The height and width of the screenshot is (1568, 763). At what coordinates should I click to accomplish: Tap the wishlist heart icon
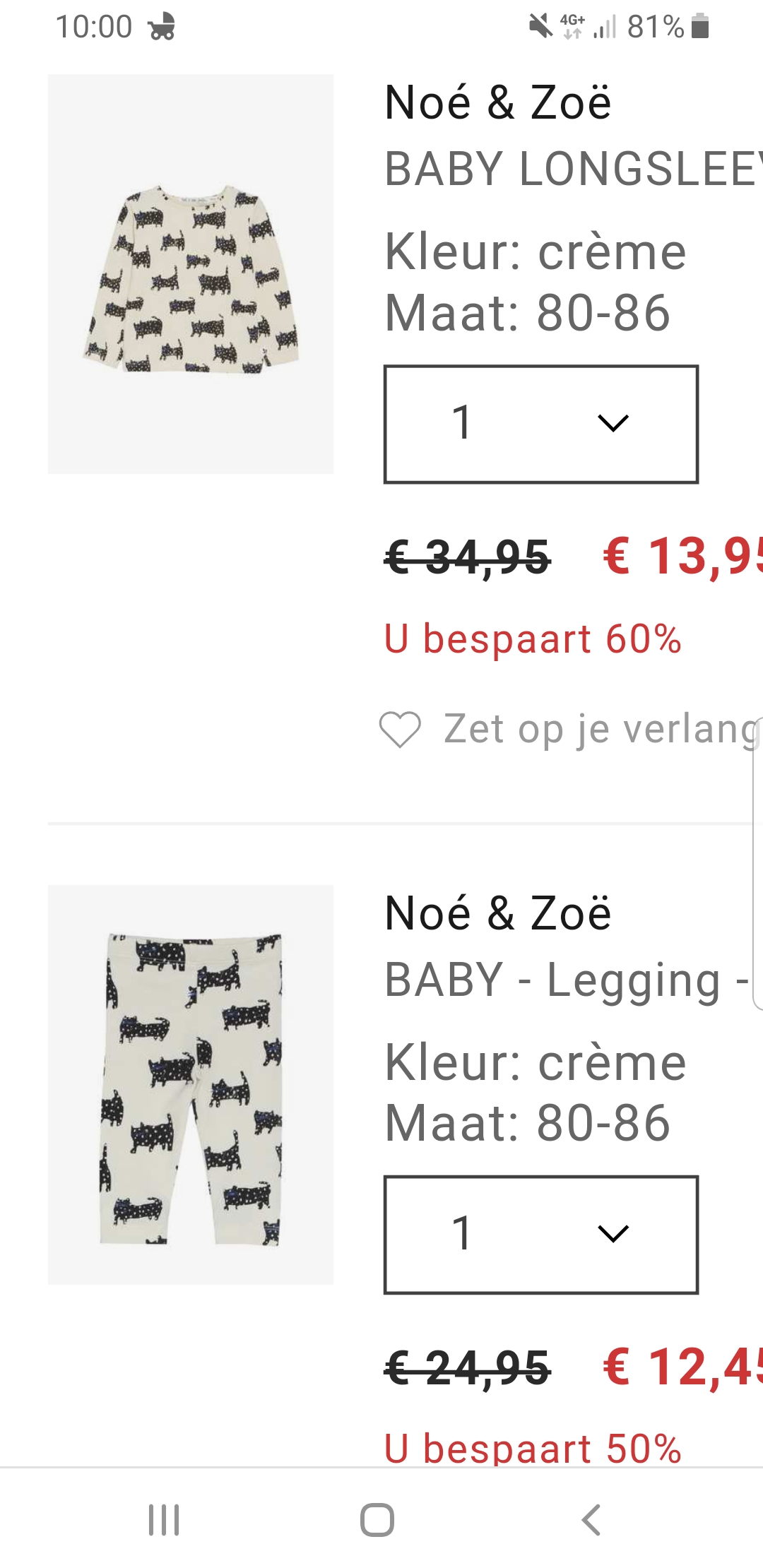coord(400,729)
